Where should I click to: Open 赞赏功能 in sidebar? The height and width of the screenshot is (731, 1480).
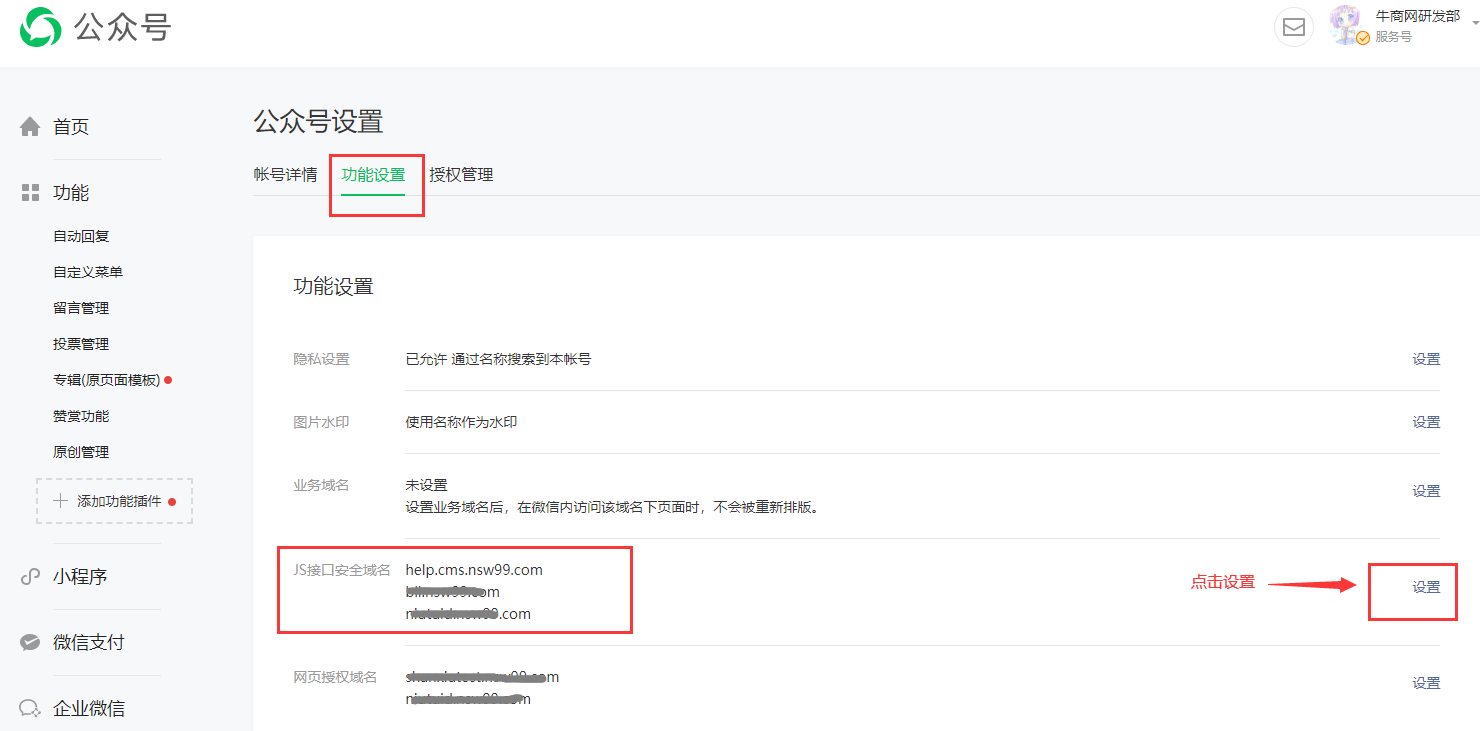(81, 416)
